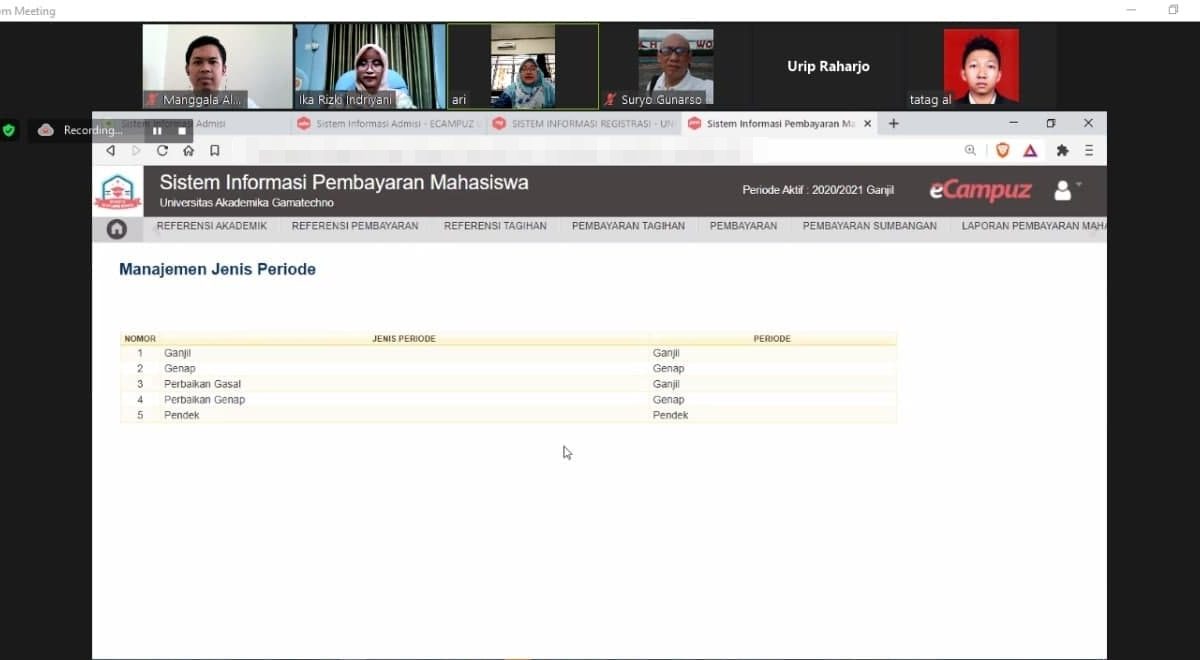
Task: Expand the Referensi Pembayaran menu
Action: coord(355,226)
